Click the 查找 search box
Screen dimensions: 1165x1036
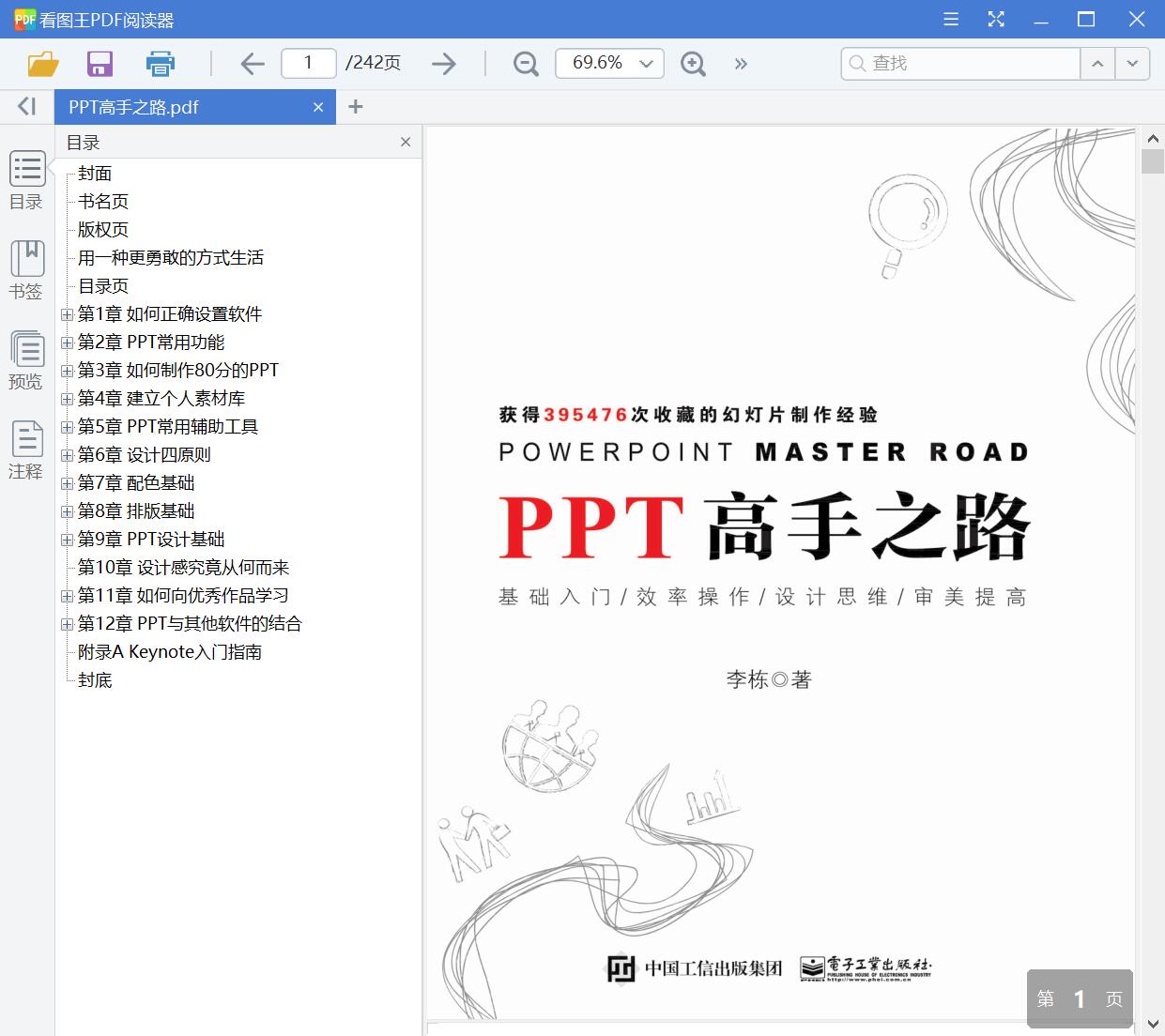point(960,64)
